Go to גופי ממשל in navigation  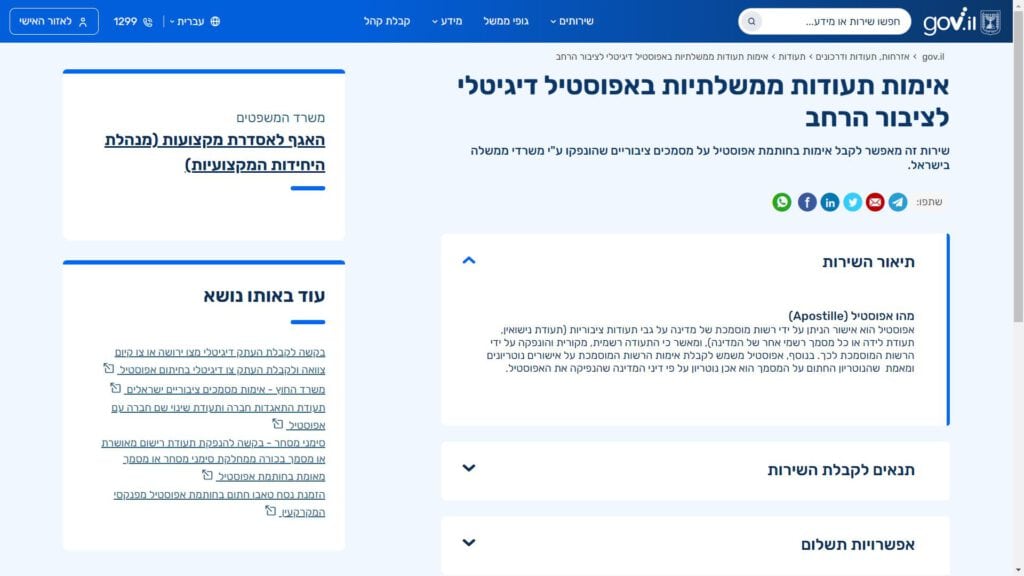(506, 21)
